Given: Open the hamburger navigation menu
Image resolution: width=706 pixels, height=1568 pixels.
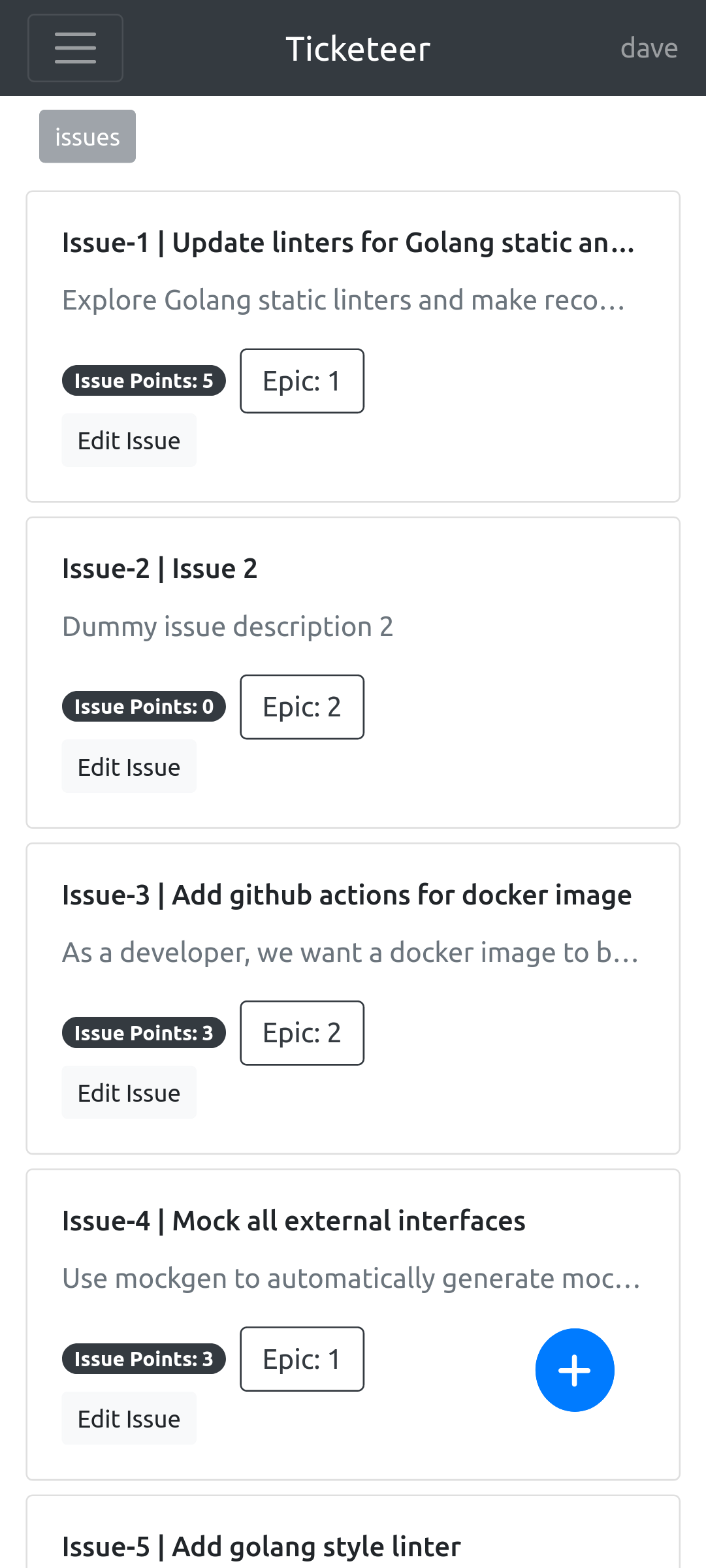Looking at the screenshot, I should click(75, 48).
